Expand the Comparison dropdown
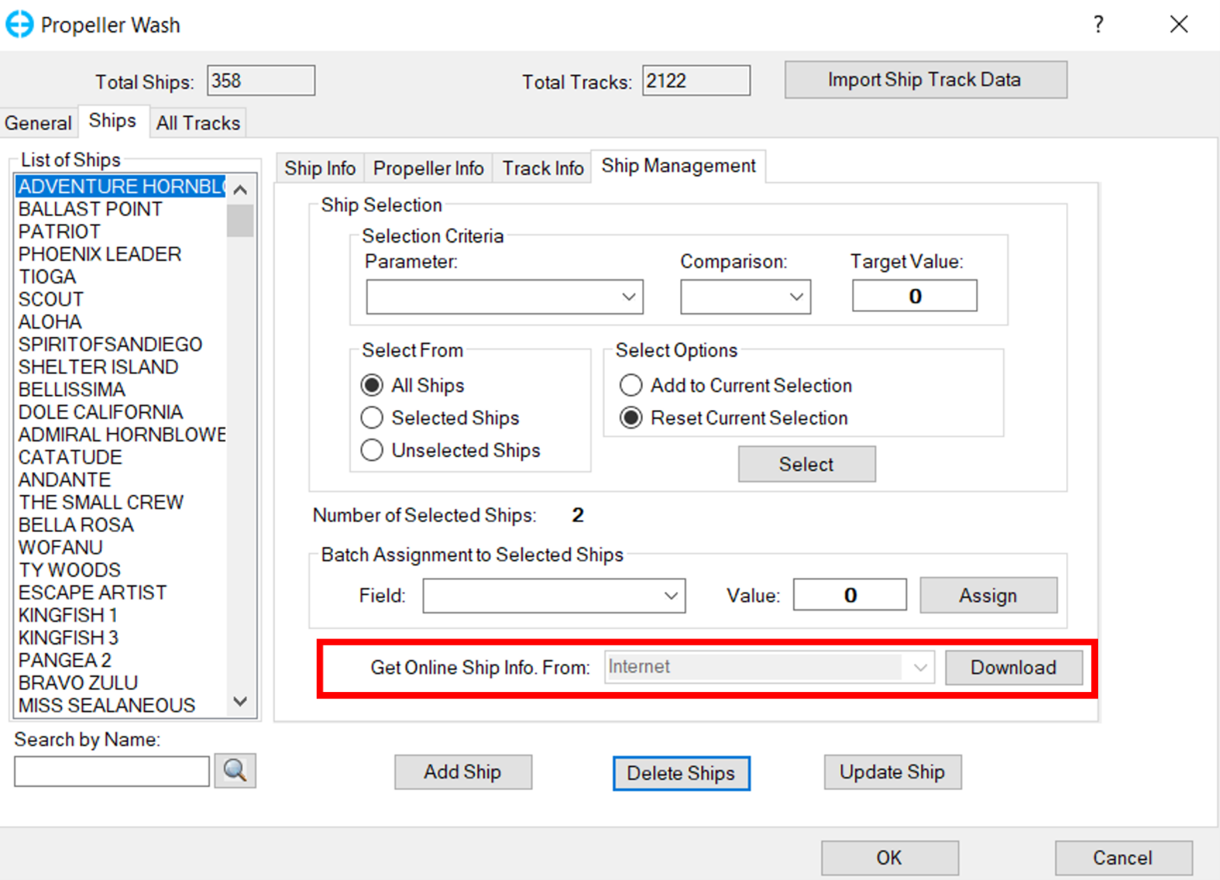1220x880 pixels. coord(797,296)
